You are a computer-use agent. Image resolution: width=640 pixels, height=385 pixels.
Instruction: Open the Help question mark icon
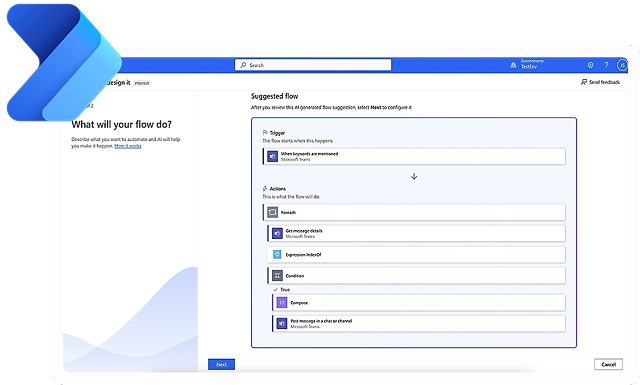606,65
